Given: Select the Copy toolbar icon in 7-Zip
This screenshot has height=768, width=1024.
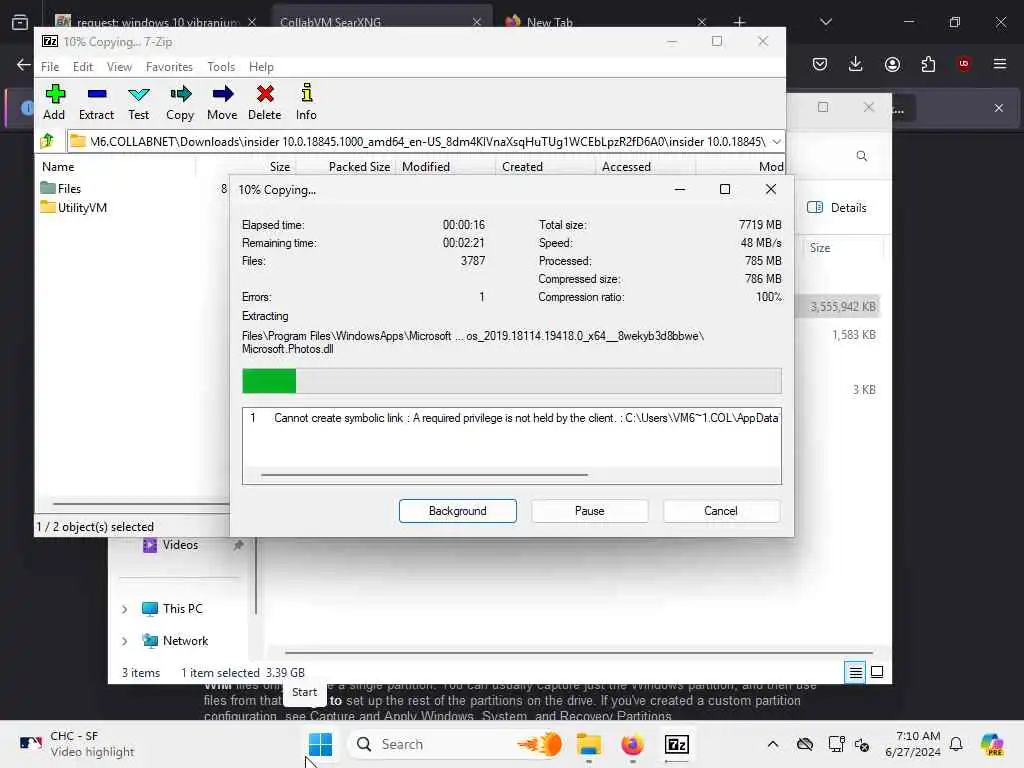Looking at the screenshot, I should 180,103.
